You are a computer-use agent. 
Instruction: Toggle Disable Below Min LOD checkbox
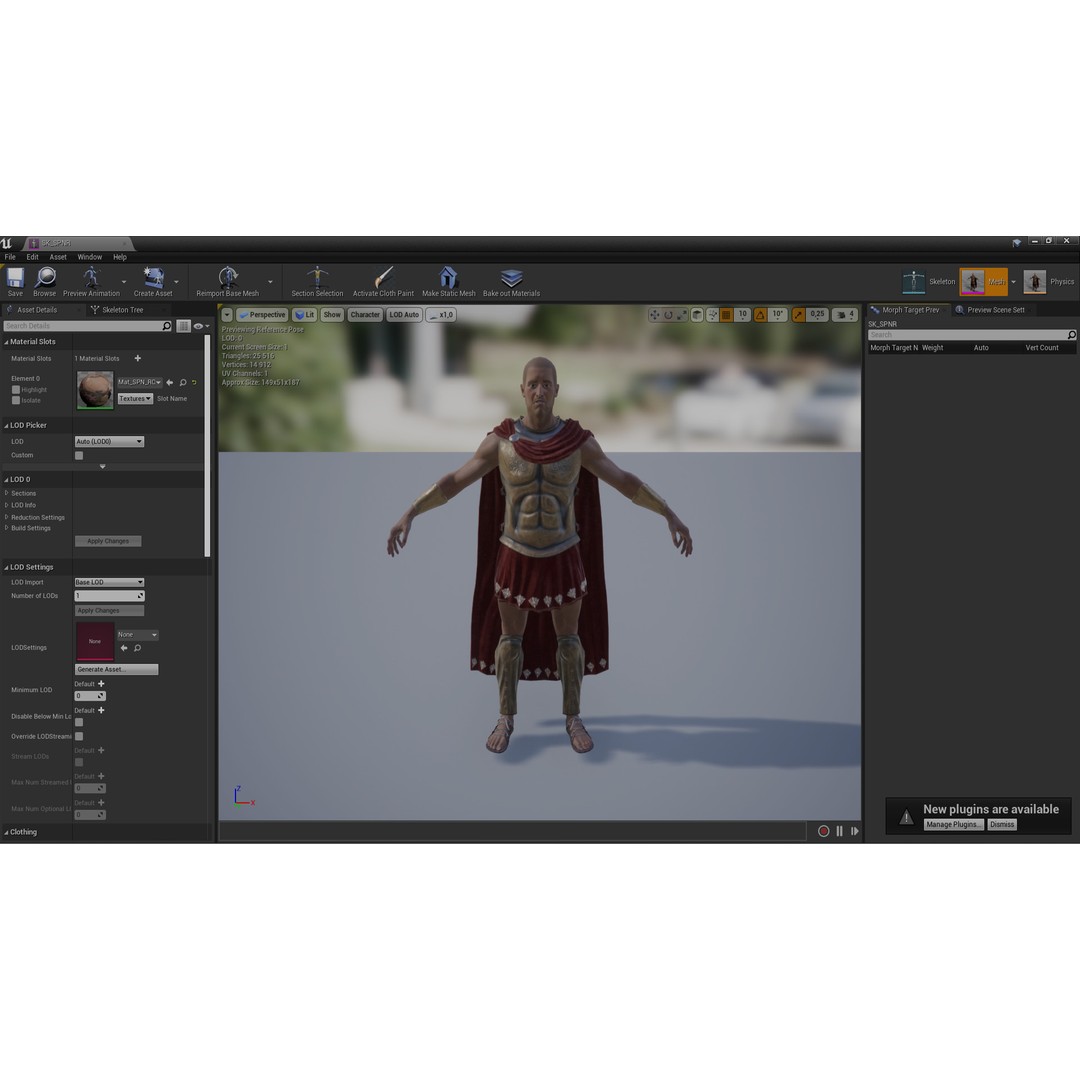pyautogui.click(x=79, y=723)
